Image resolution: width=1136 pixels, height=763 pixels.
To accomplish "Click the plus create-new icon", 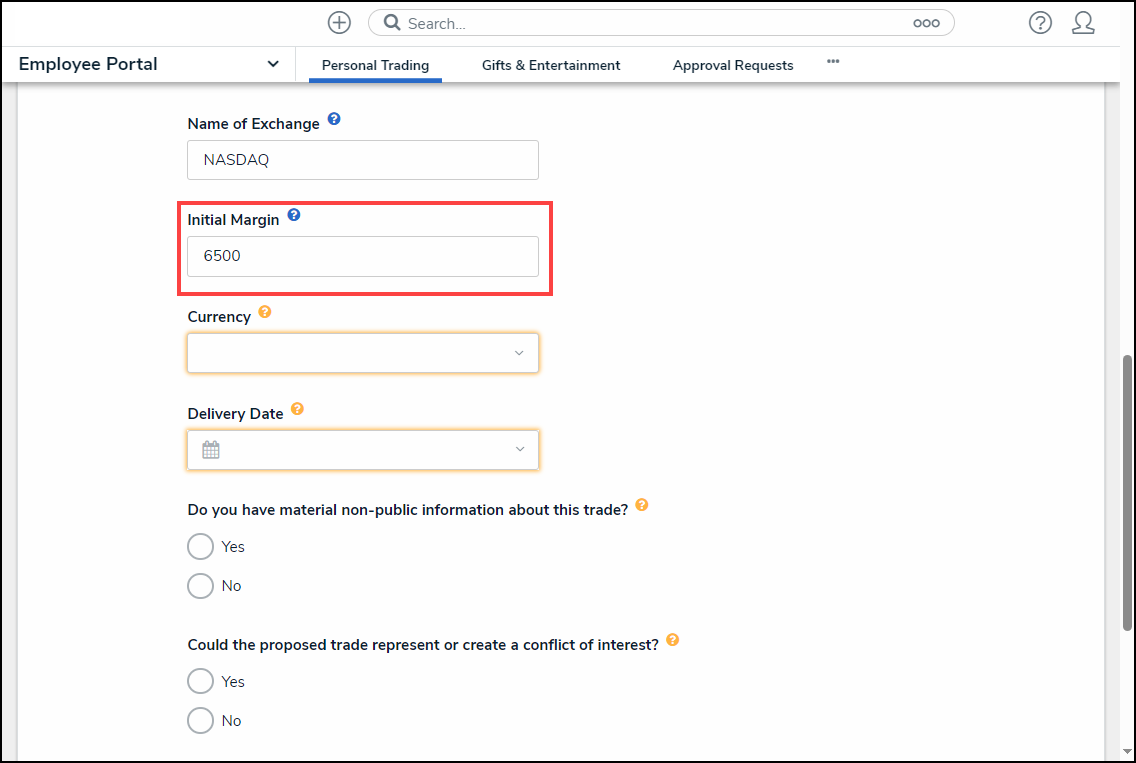I will tap(339, 23).
